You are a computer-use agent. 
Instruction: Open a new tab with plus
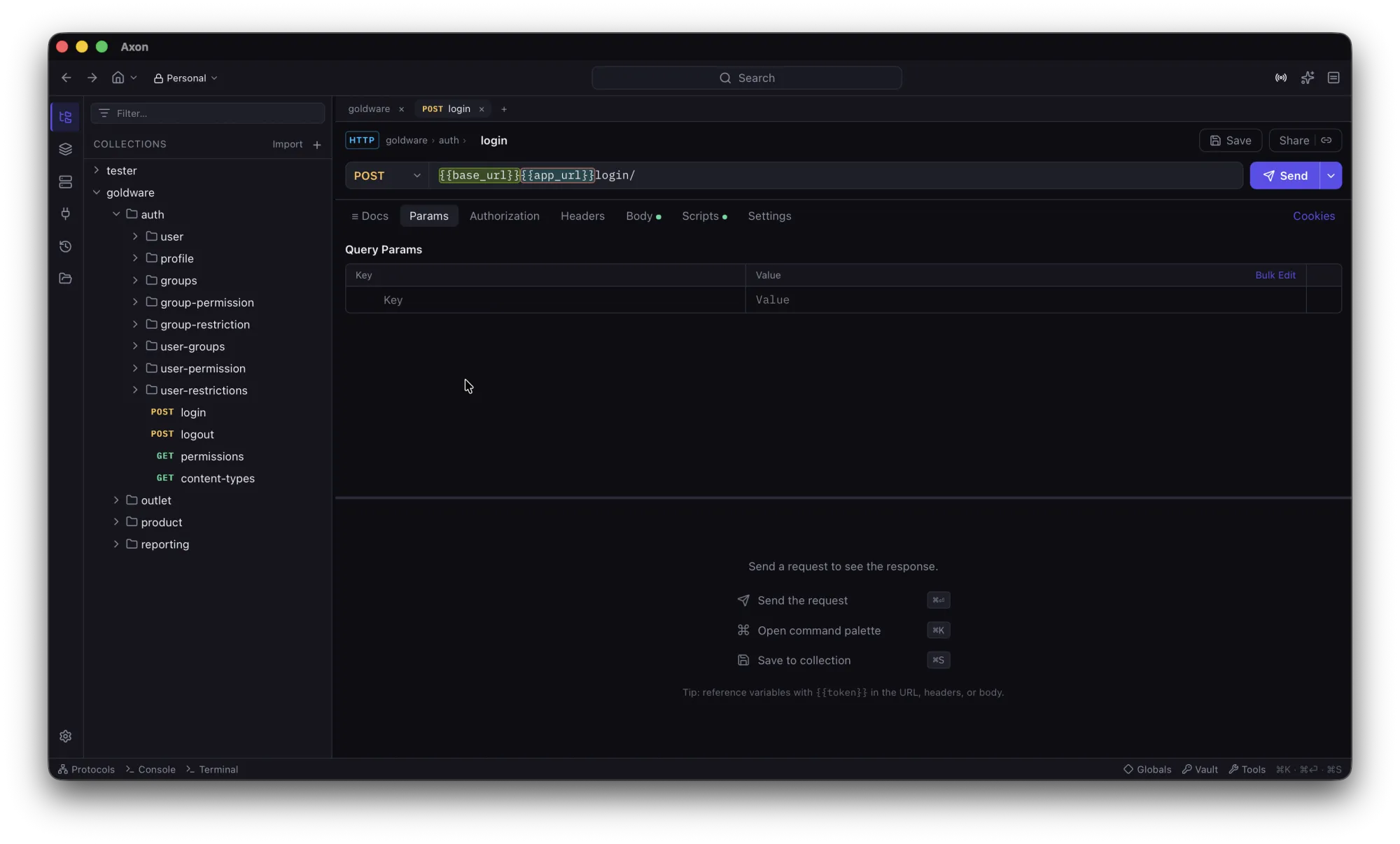pyautogui.click(x=504, y=109)
